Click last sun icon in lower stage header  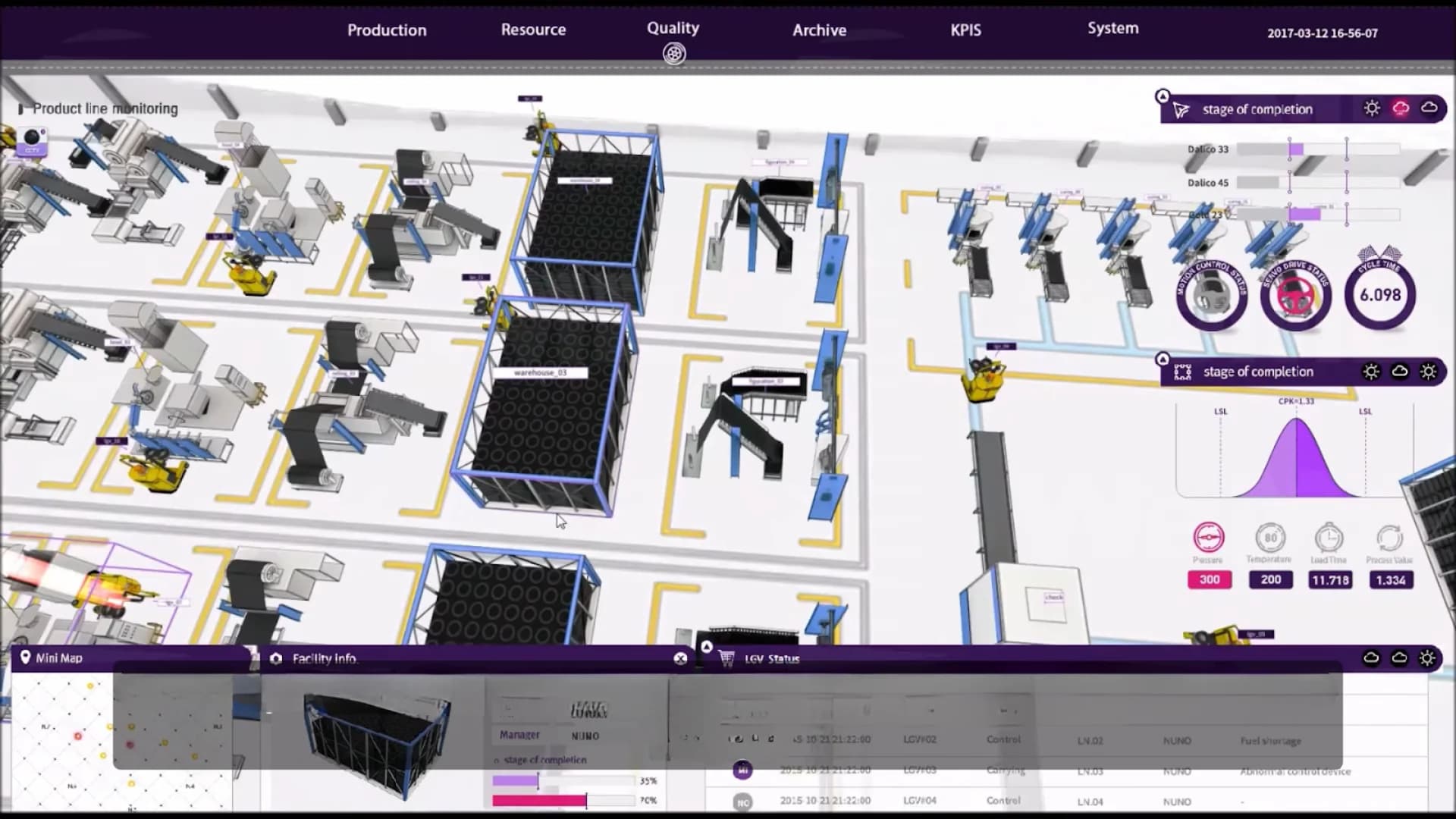[1428, 372]
